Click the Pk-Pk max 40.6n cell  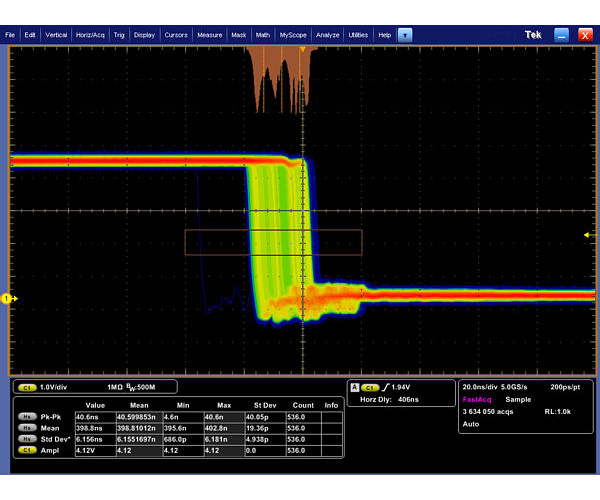coord(224,417)
